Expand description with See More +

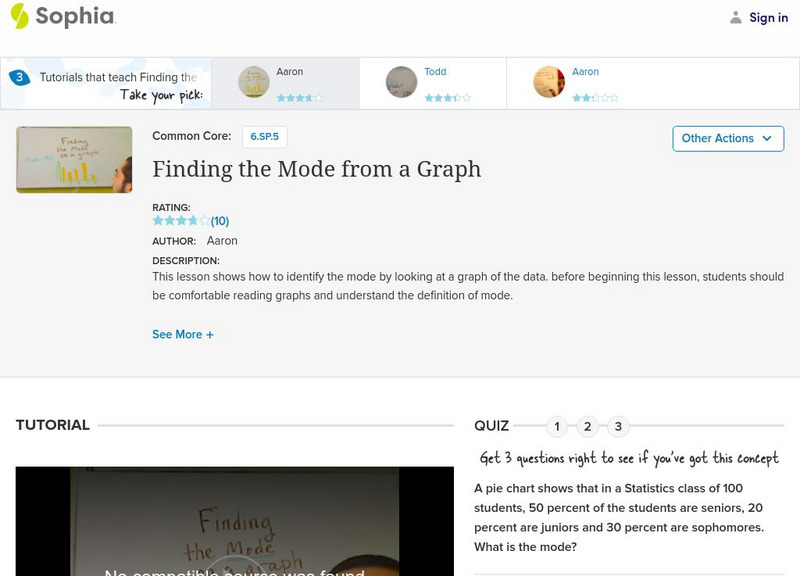tap(183, 335)
